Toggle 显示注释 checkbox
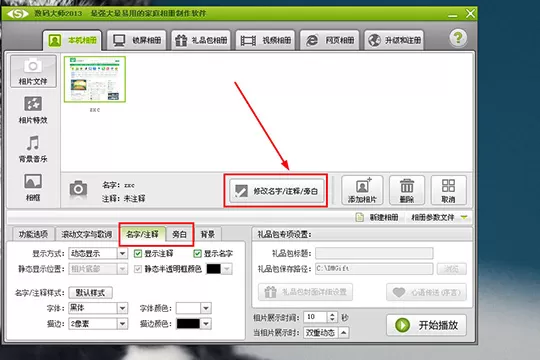The image size is (540, 360). pos(138,254)
